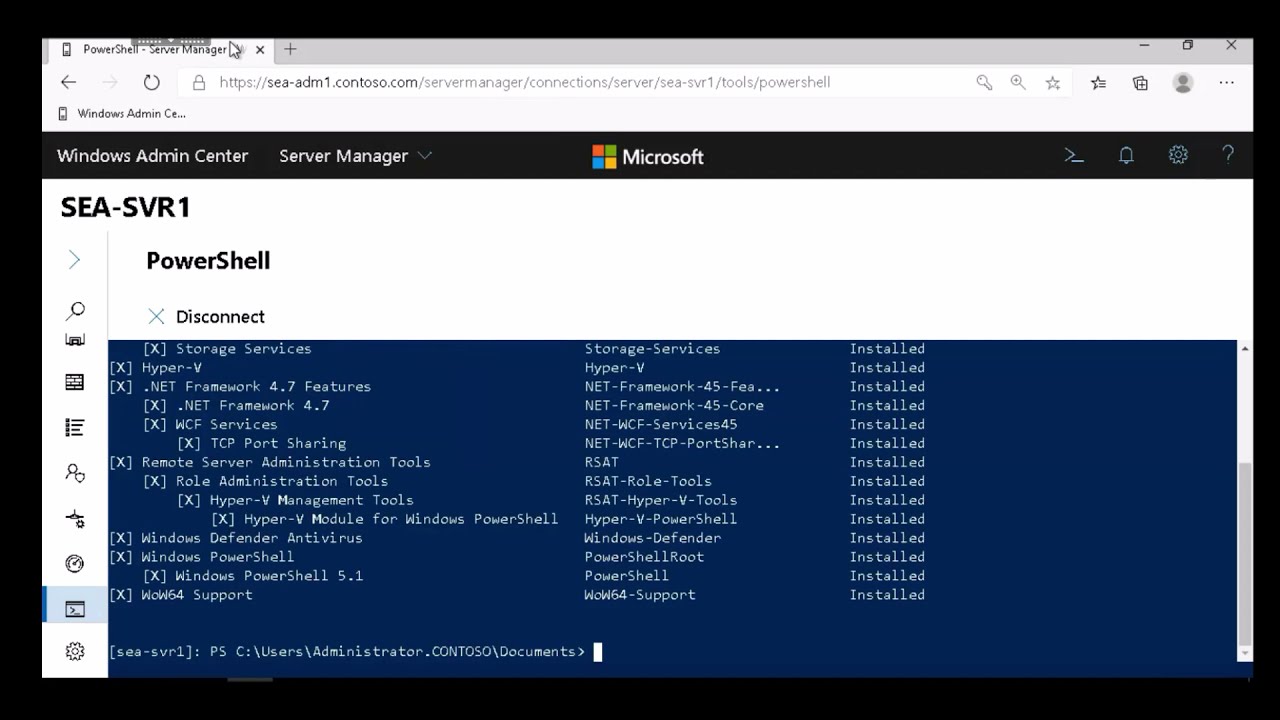Viewport: 1280px width, 720px height.
Task: Click 'Windows PowerShell 5.1' text
Action: pos(269,577)
